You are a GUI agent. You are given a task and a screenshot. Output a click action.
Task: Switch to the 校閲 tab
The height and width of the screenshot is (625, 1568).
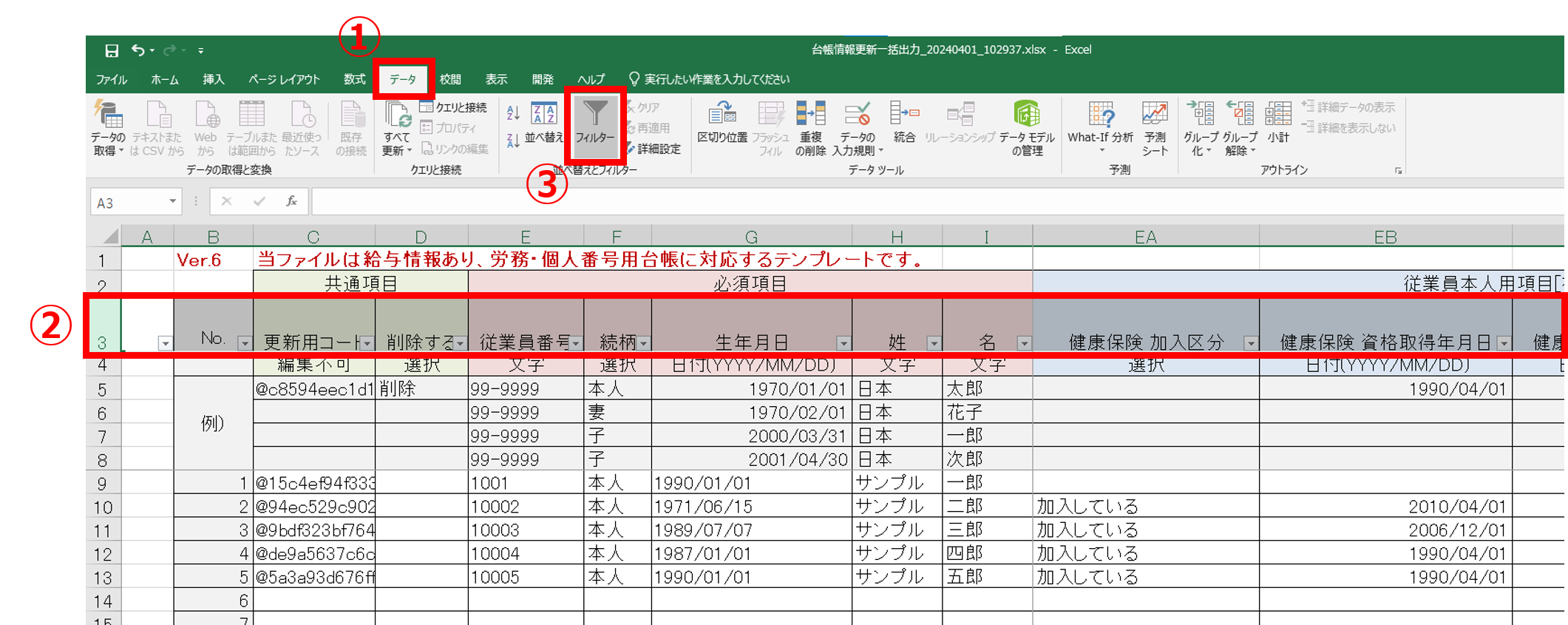click(450, 79)
